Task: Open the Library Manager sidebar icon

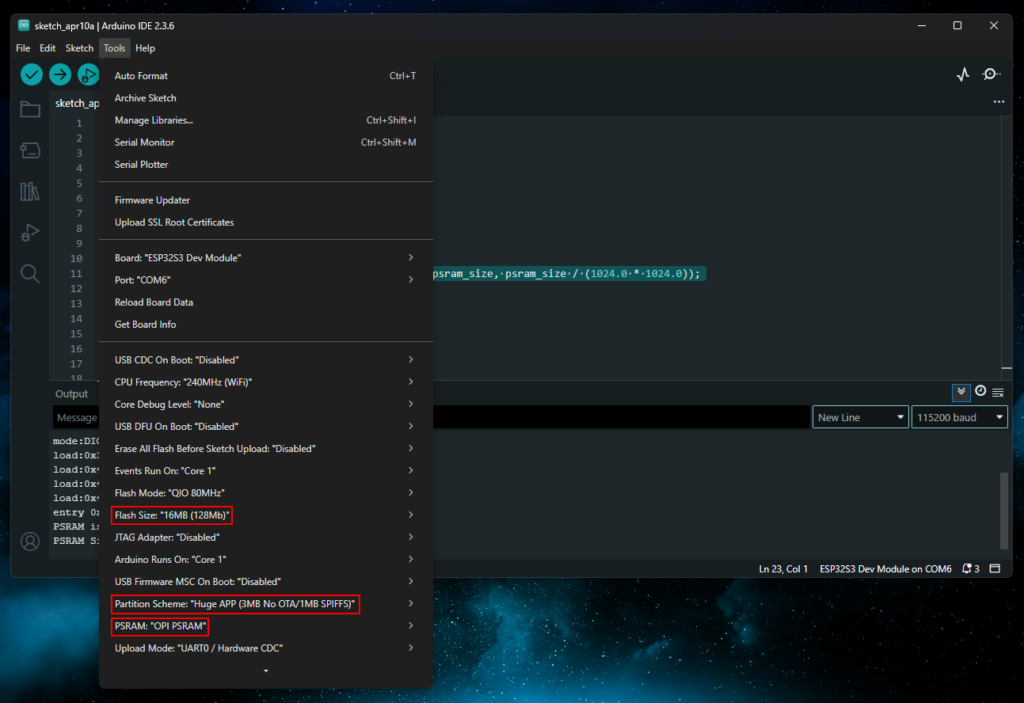Action: (x=30, y=191)
